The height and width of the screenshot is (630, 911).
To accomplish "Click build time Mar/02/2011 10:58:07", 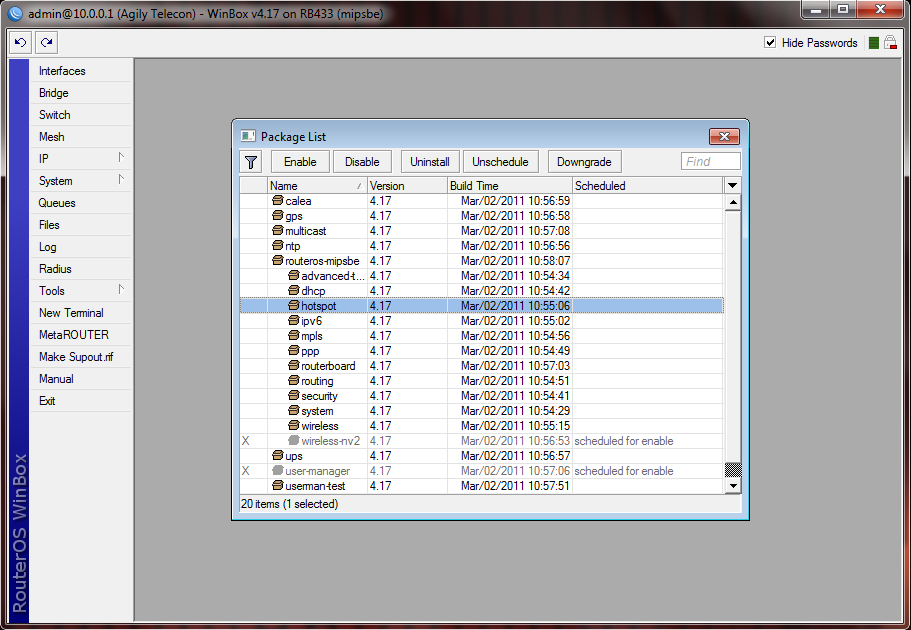I will (515, 261).
